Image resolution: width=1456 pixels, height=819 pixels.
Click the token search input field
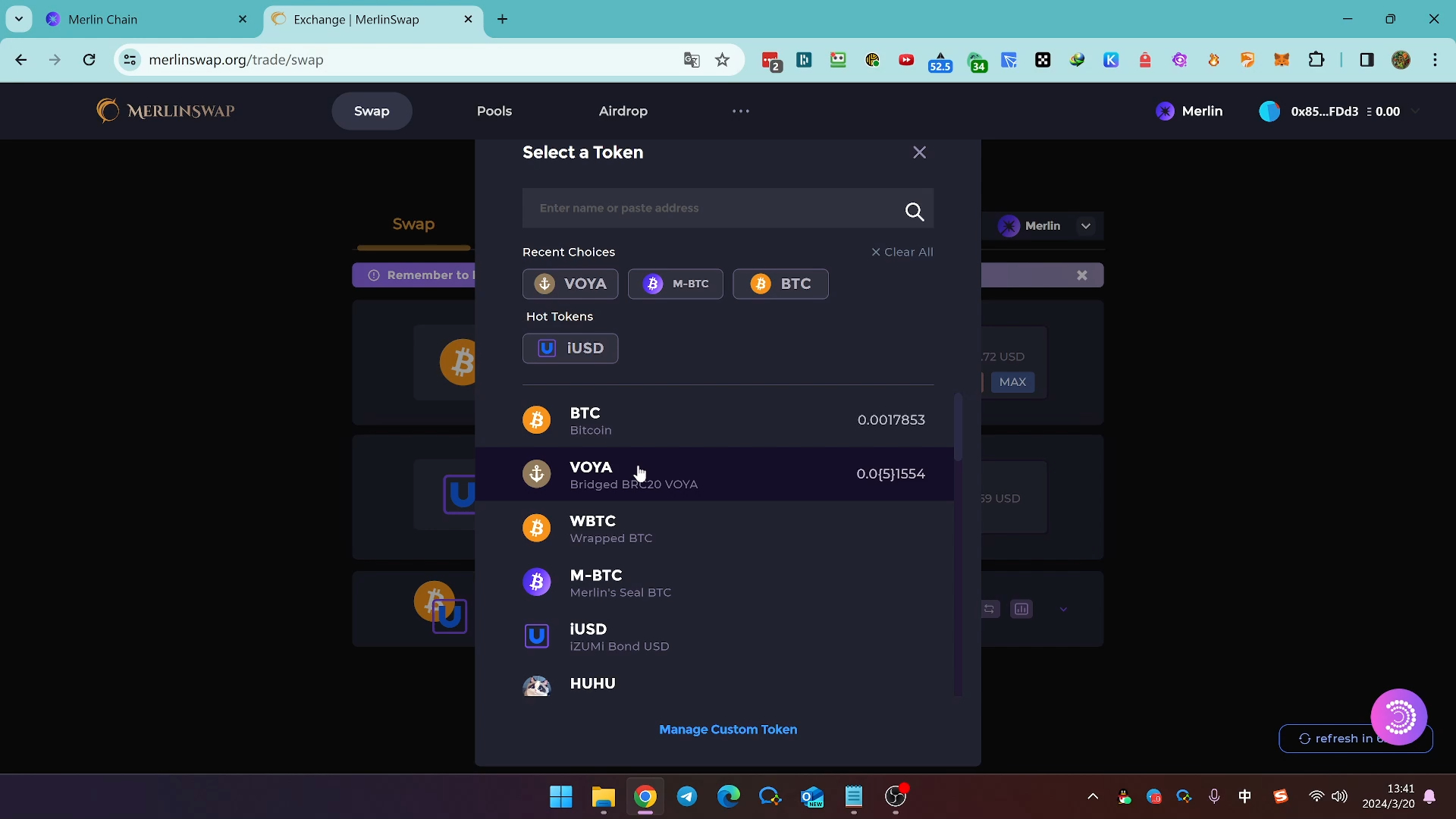tap(727, 207)
